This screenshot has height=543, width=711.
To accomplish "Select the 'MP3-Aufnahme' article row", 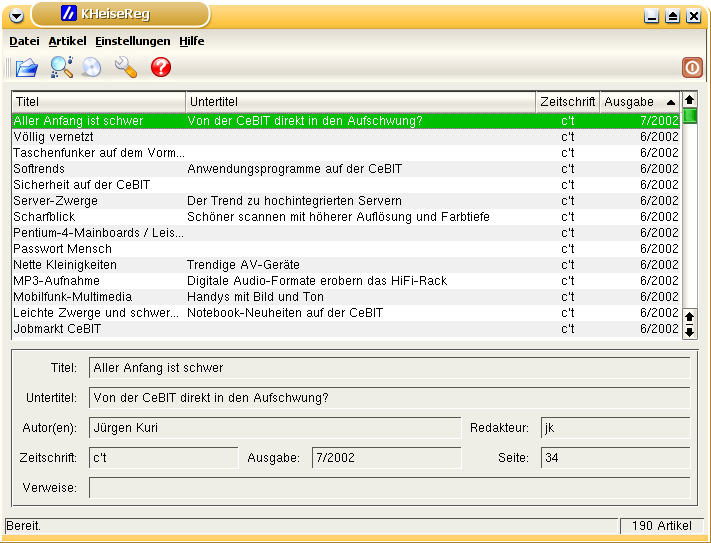I will 346,281.
